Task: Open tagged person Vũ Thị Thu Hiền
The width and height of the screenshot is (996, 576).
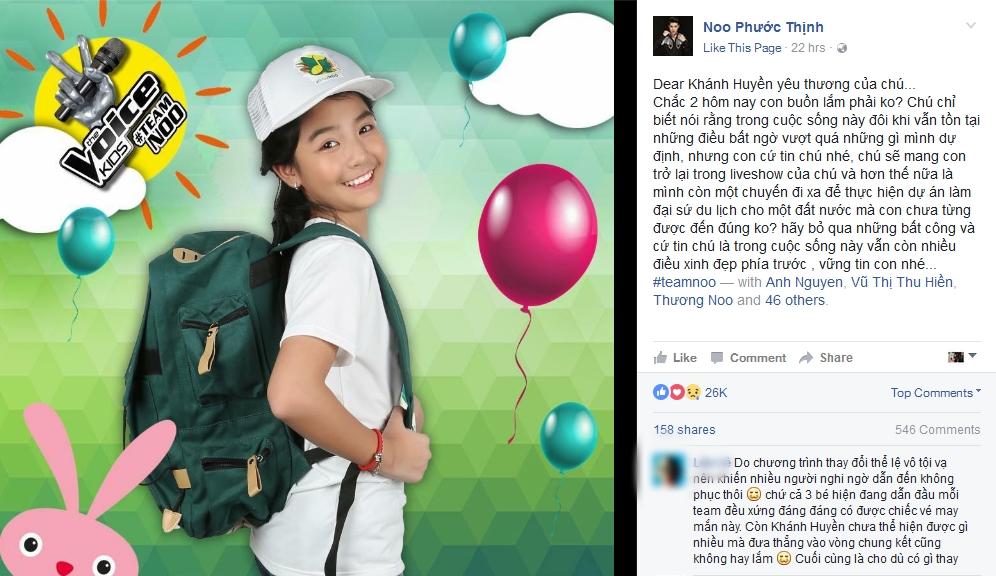Action: [x=902, y=282]
